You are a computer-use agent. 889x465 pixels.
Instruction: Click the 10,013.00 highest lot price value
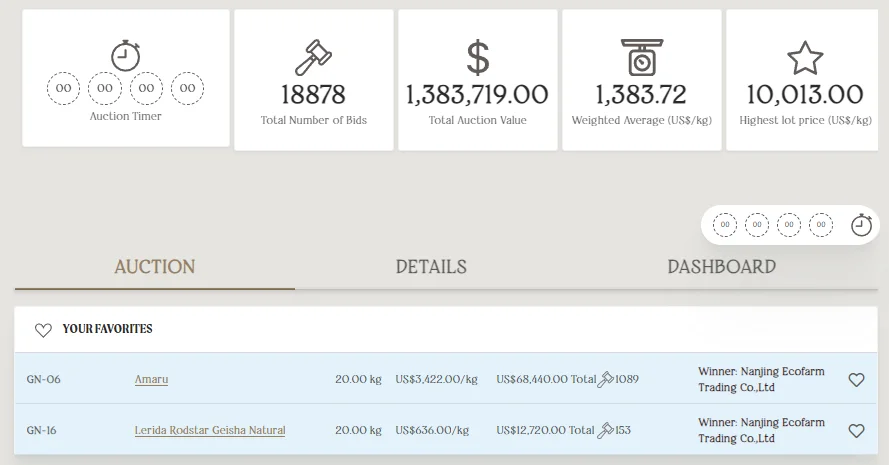point(805,95)
